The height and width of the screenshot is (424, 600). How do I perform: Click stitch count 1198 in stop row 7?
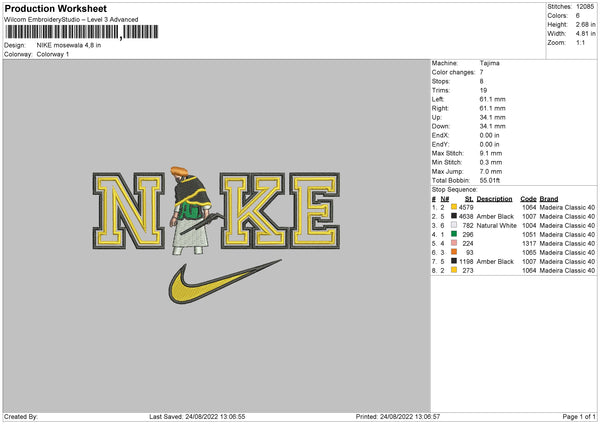point(466,261)
